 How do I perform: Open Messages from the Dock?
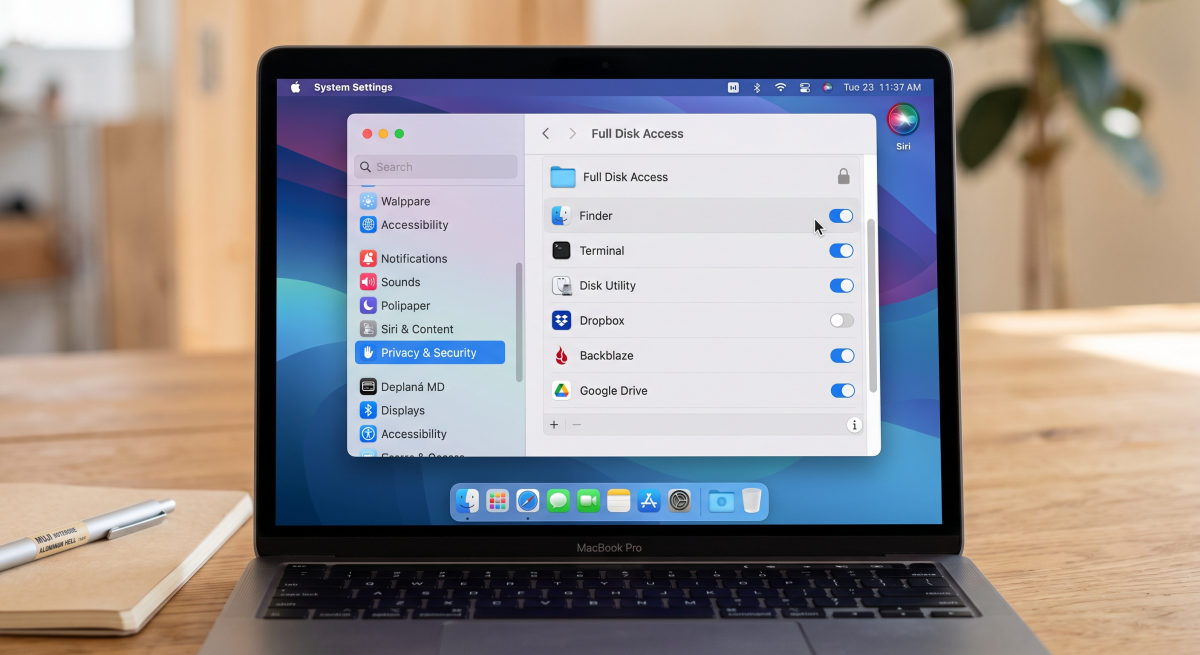click(x=558, y=501)
